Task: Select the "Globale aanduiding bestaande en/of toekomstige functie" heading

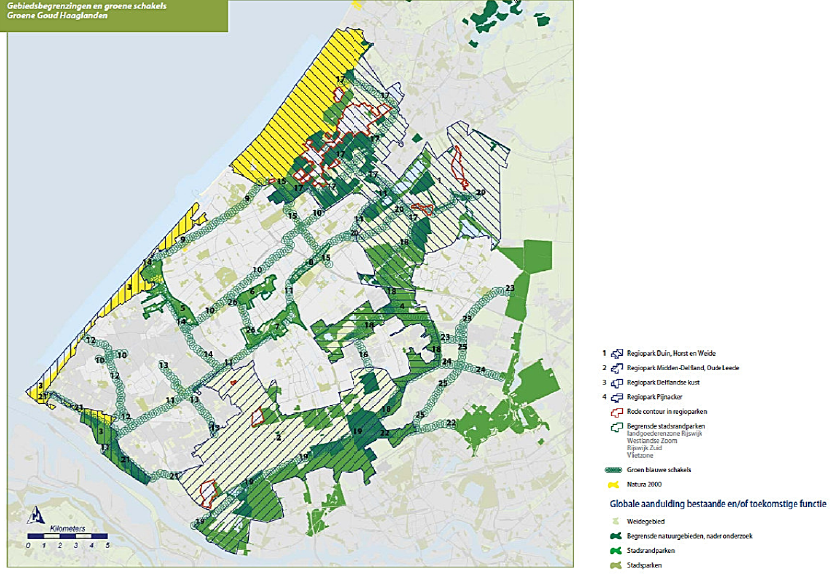Action: pyautogui.click(x=718, y=504)
